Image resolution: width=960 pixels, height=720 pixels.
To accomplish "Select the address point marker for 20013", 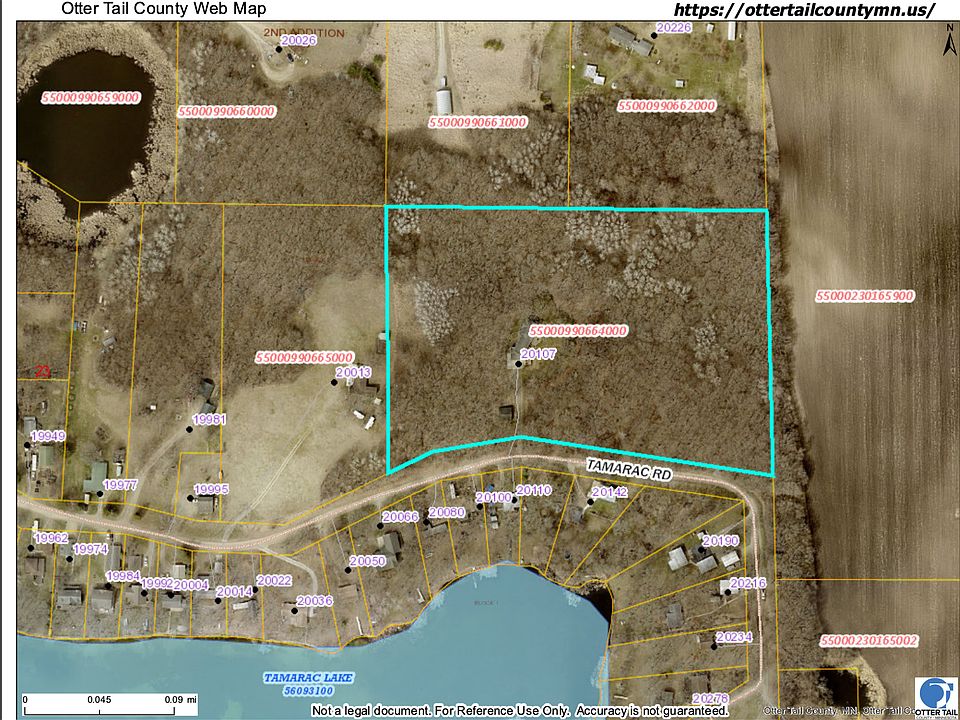I will point(336,382).
